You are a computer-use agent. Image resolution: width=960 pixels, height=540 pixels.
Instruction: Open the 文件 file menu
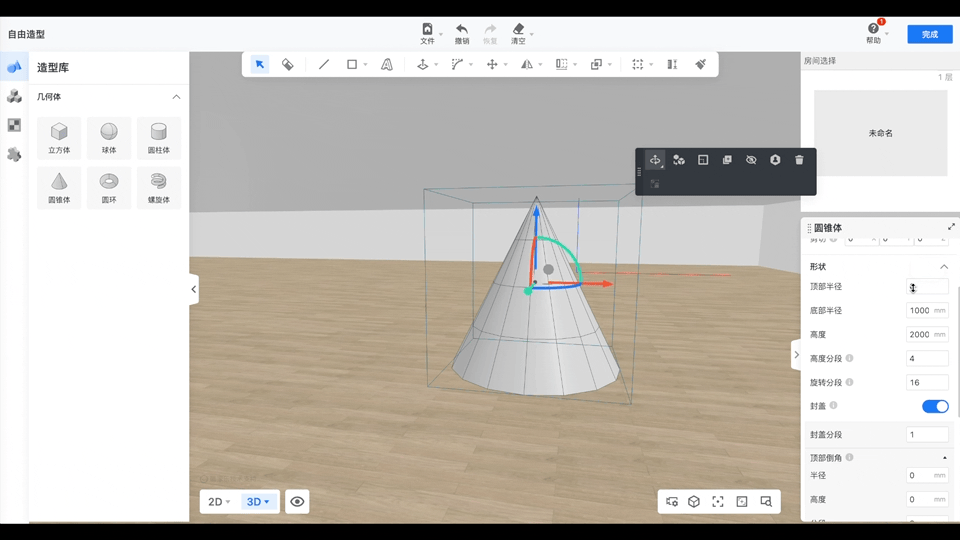tap(428, 34)
